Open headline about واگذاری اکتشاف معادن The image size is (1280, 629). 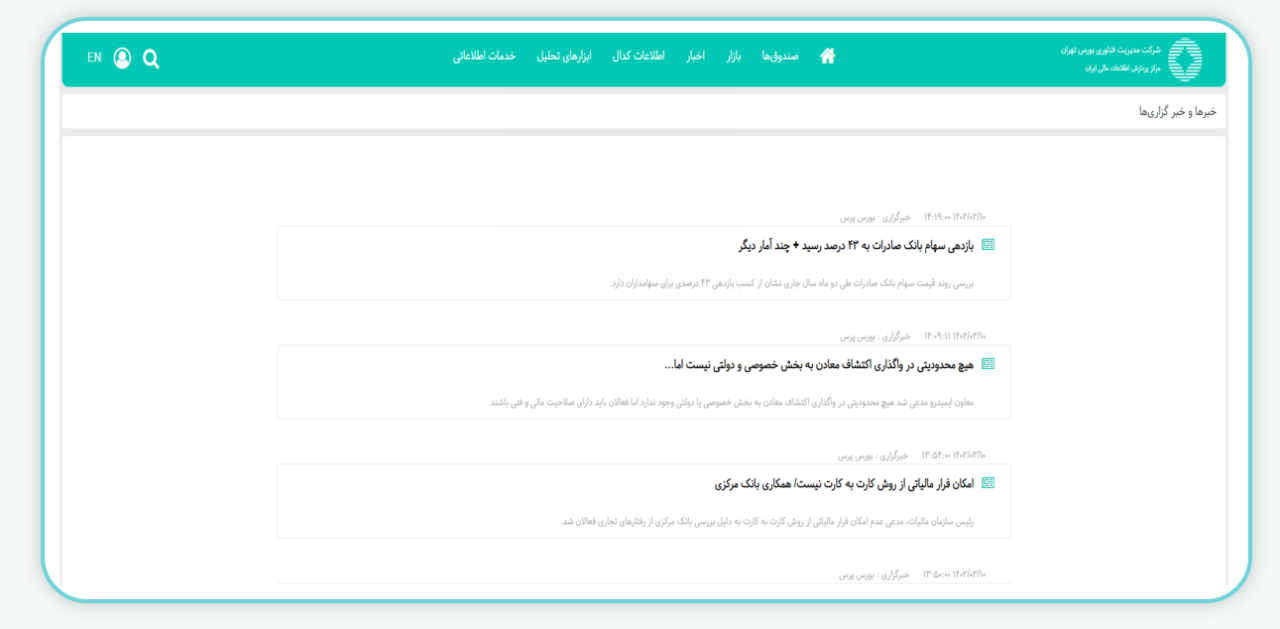818,365
